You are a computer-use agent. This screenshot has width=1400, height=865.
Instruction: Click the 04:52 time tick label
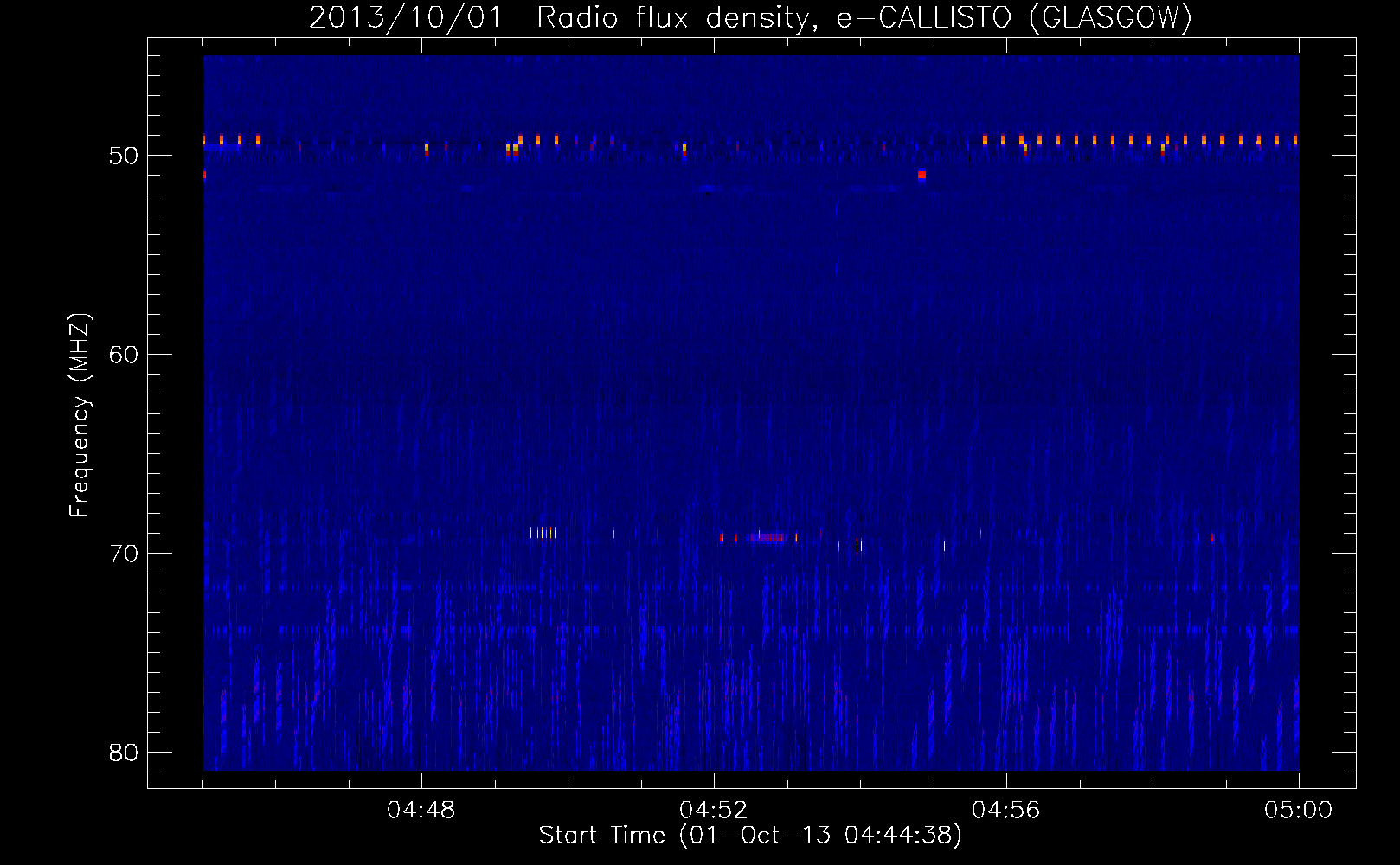click(714, 811)
